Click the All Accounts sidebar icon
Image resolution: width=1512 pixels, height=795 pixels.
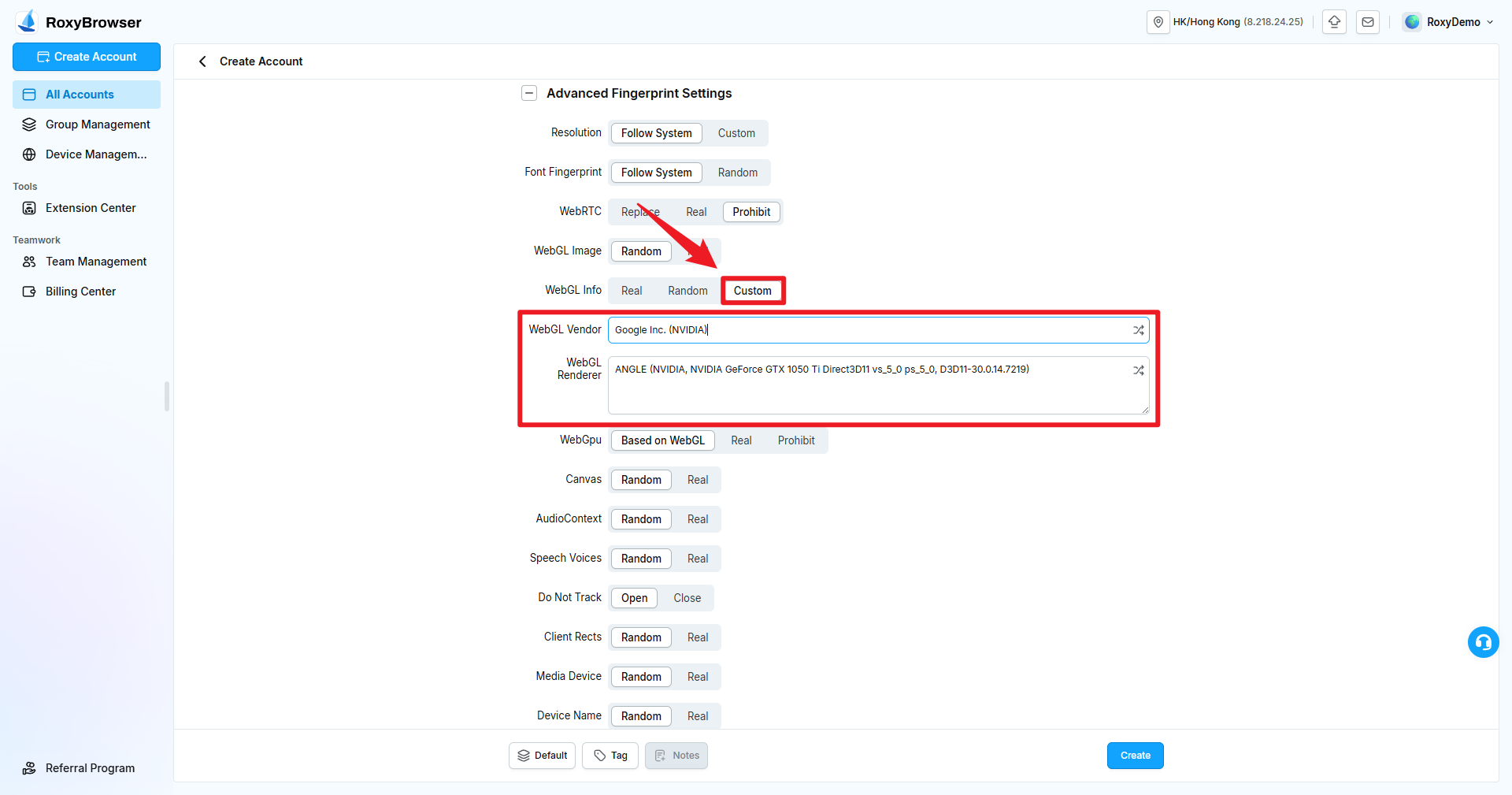tap(29, 95)
